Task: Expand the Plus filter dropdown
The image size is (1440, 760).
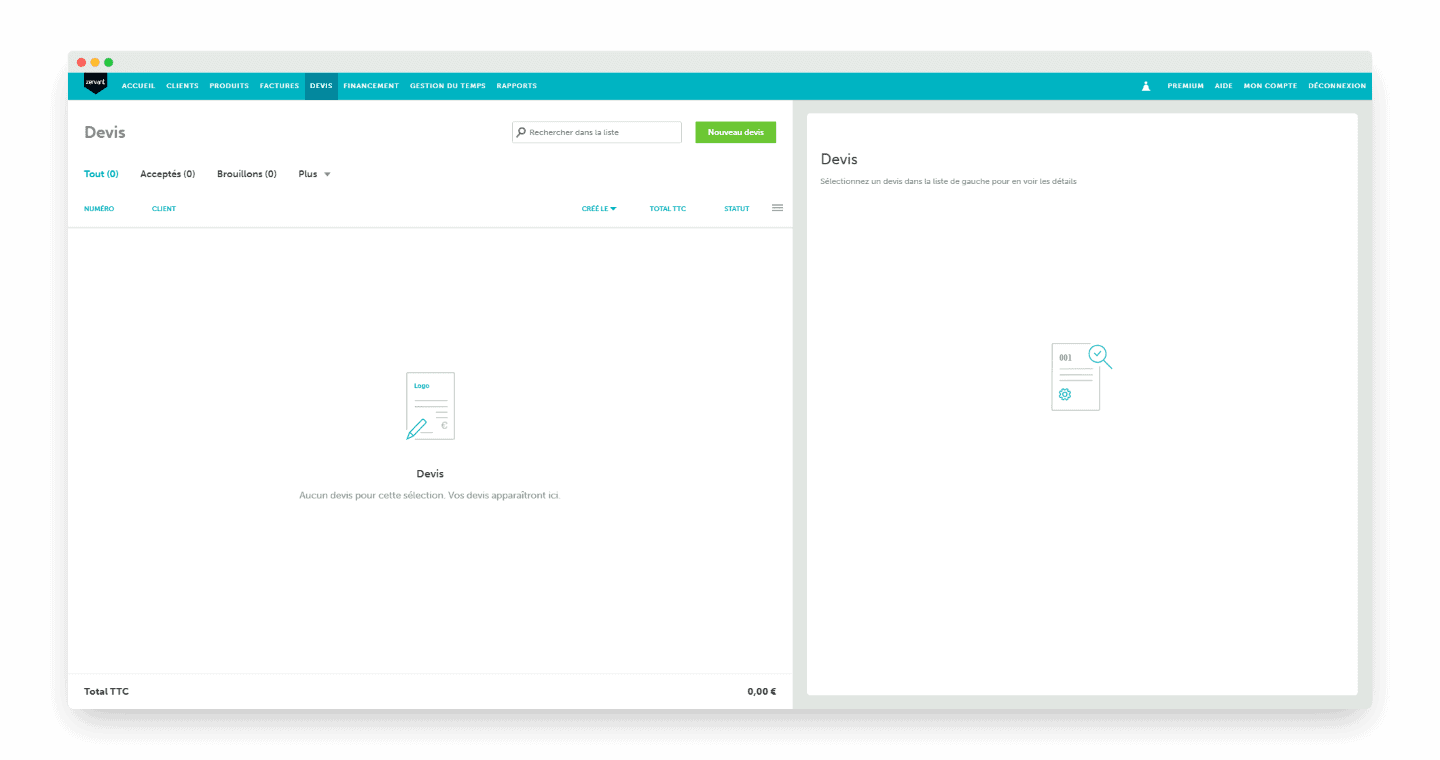Action: click(x=314, y=174)
